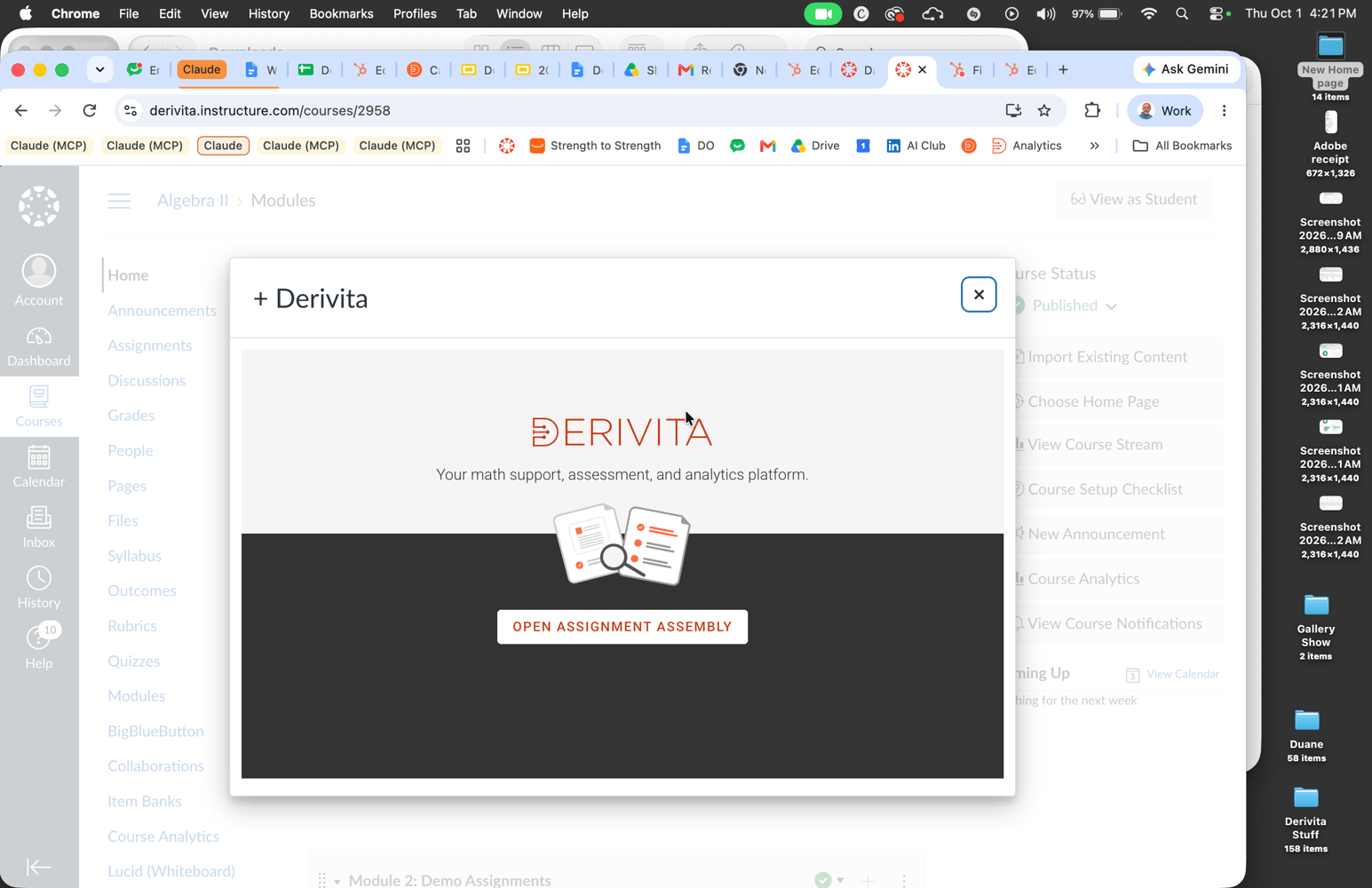Collapse Module 2: Demo Assignments triangle
The width and height of the screenshot is (1372, 888).
pyautogui.click(x=337, y=881)
